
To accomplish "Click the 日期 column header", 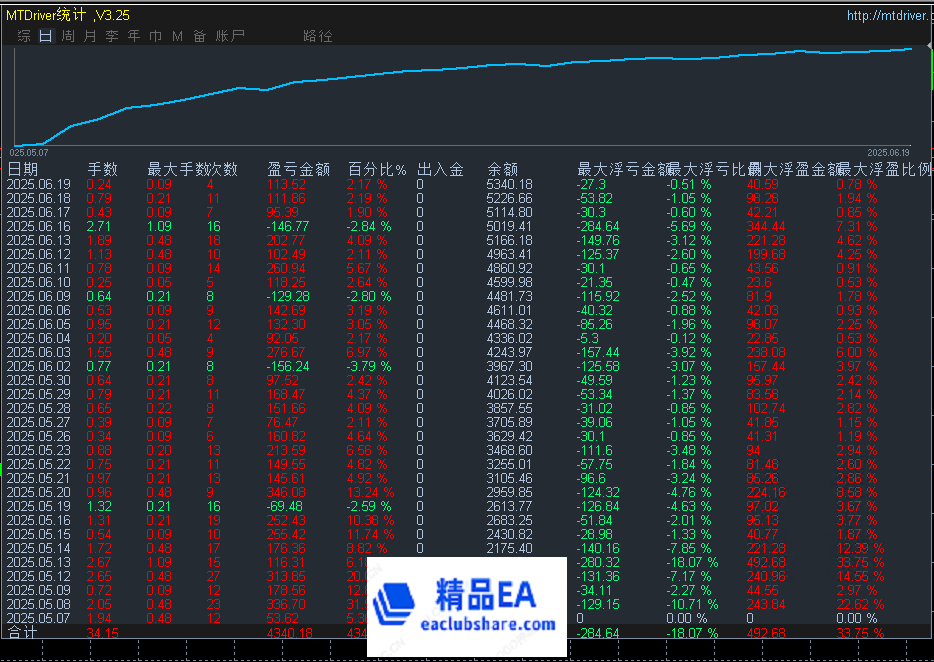I will [x=23, y=170].
